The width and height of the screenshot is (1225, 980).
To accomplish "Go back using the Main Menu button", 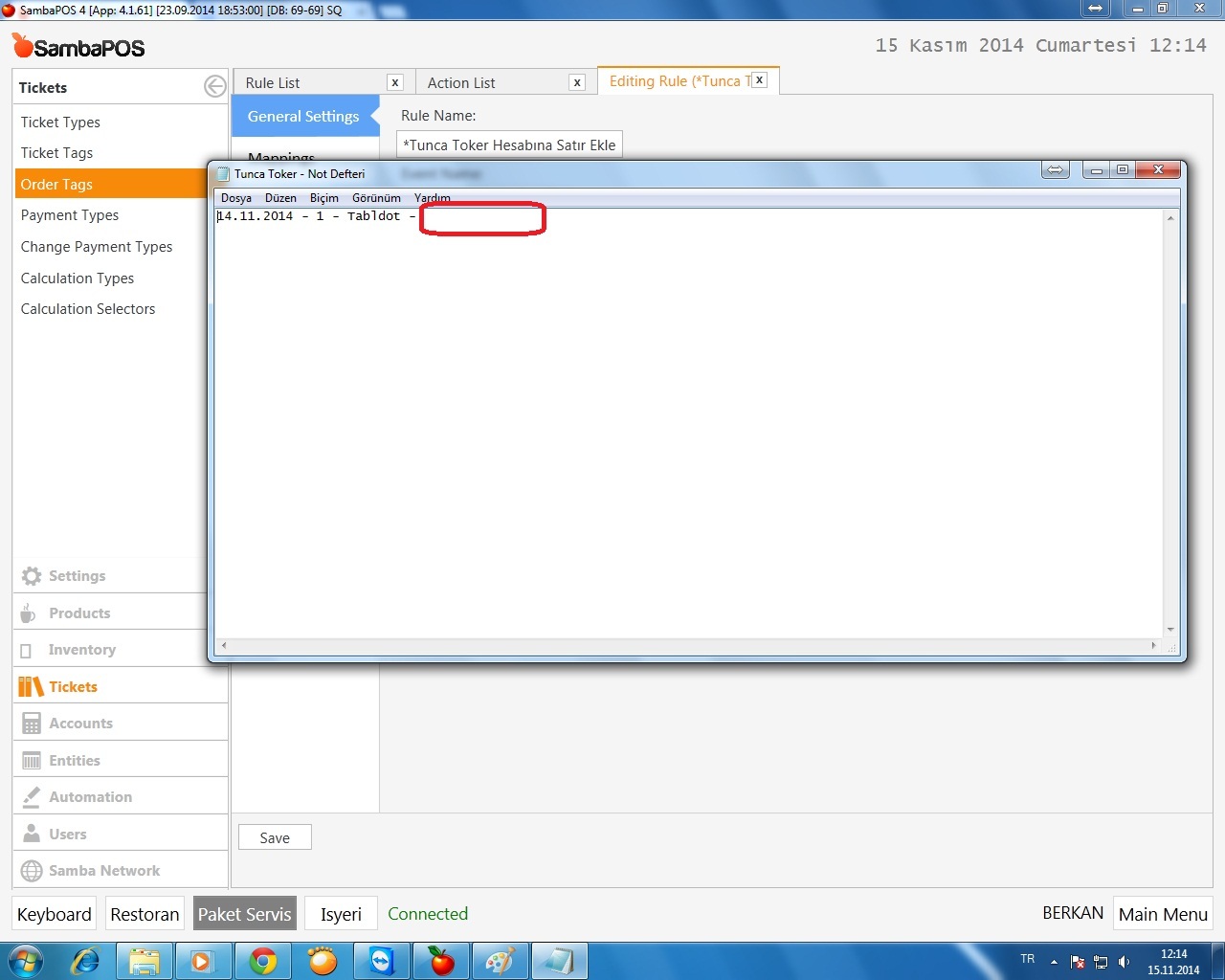I will pyautogui.click(x=1162, y=914).
